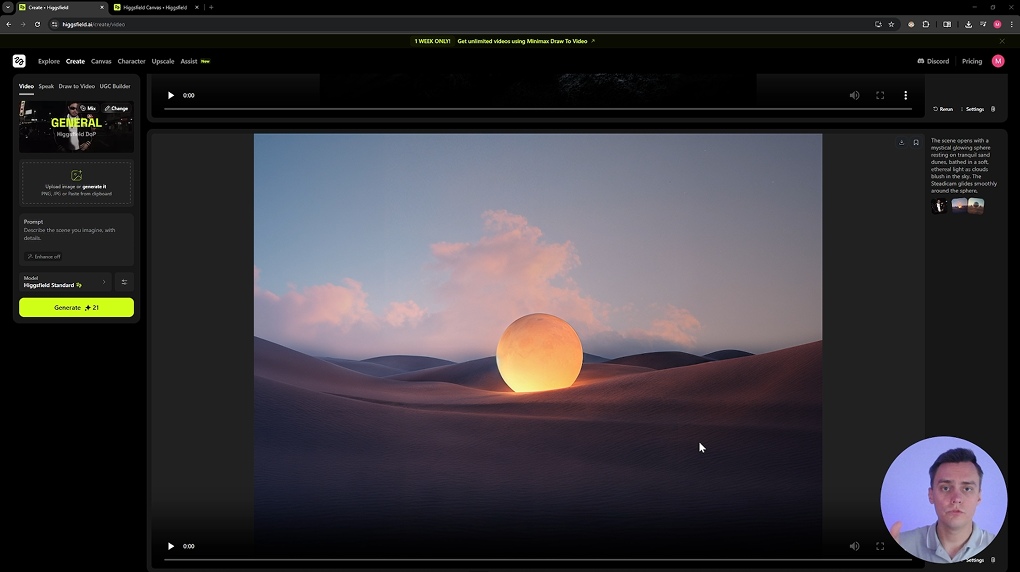This screenshot has height=572, width=1020.
Task: Open the browser side panel icon
Action: [947, 24]
